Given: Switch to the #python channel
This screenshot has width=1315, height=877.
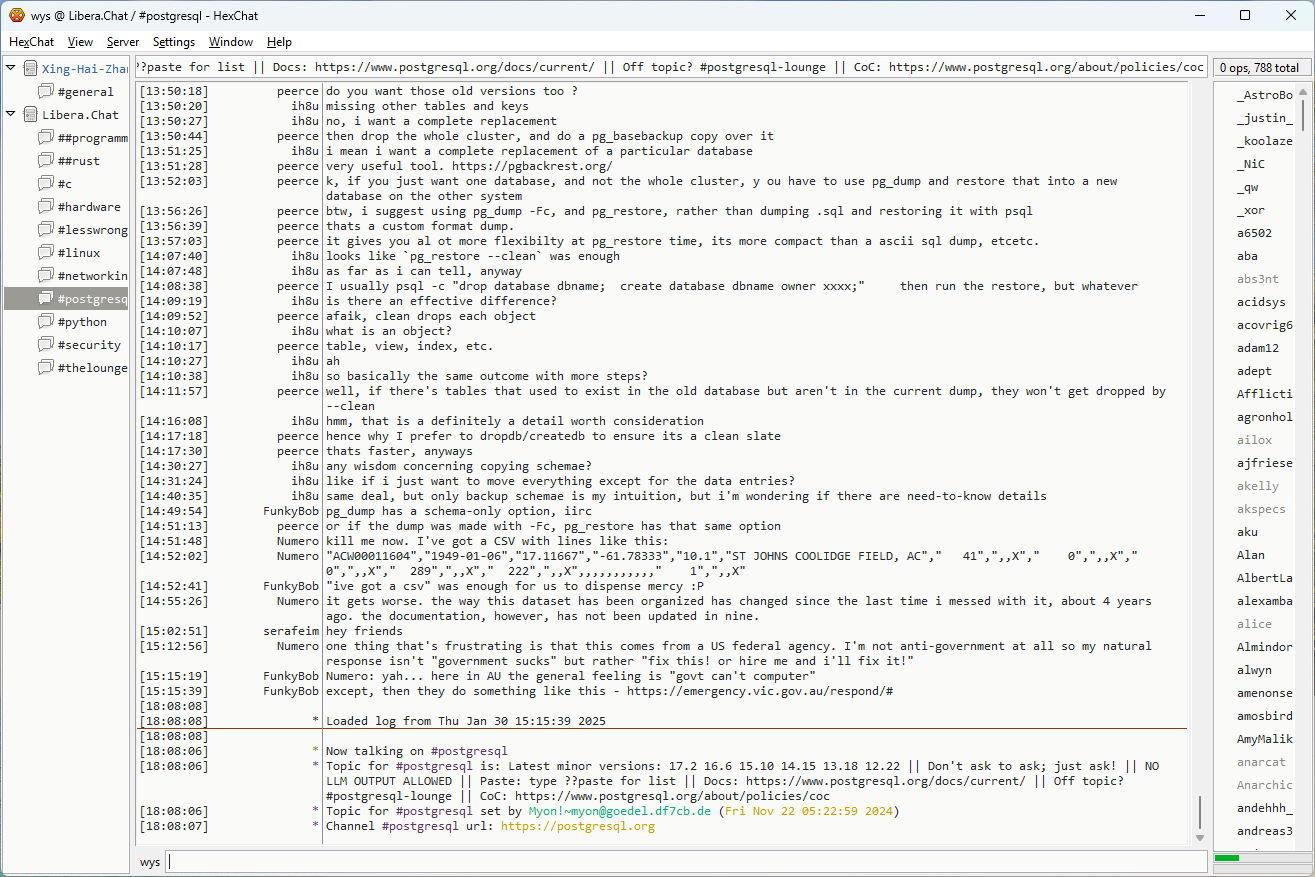Looking at the screenshot, I should pyautogui.click(x=82, y=322).
